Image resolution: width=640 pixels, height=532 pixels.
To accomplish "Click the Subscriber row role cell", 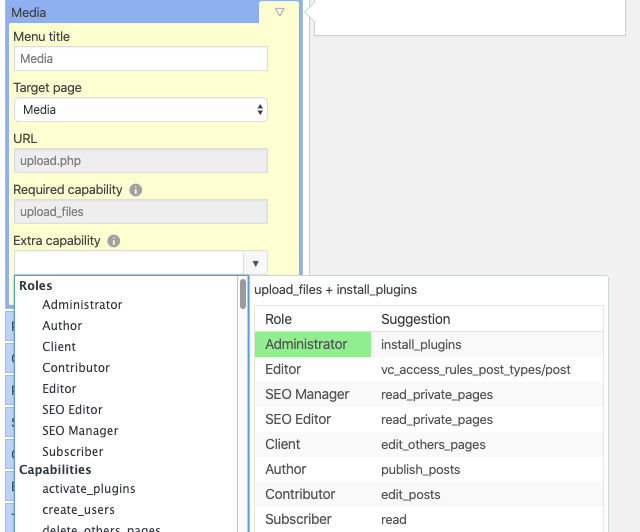I will click(313, 519).
